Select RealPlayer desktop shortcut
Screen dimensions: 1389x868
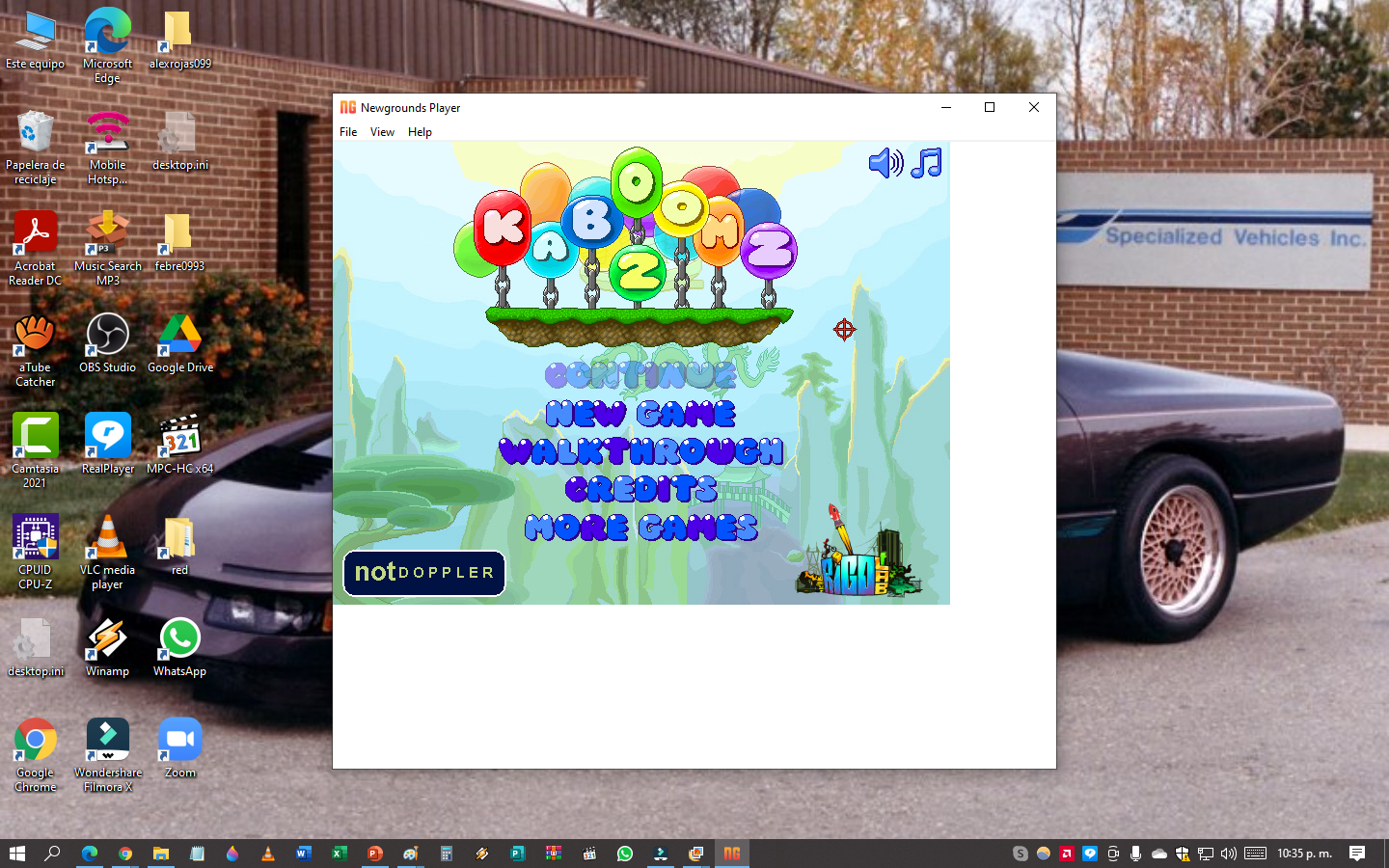(108, 445)
